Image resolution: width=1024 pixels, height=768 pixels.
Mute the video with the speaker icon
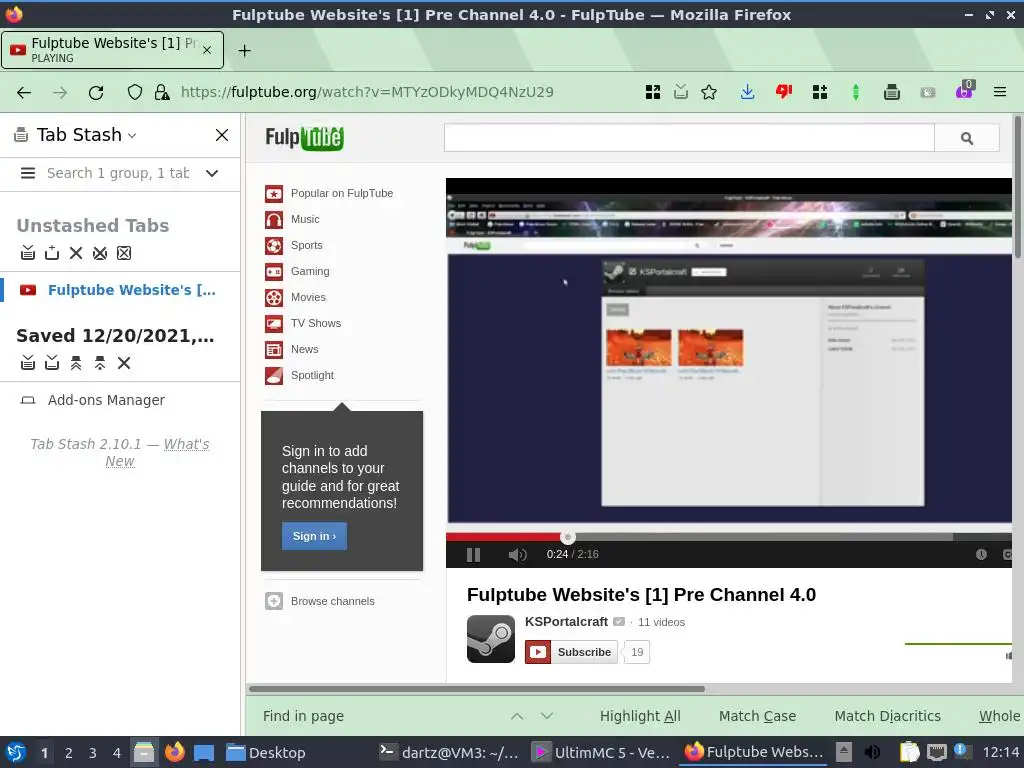click(x=517, y=554)
